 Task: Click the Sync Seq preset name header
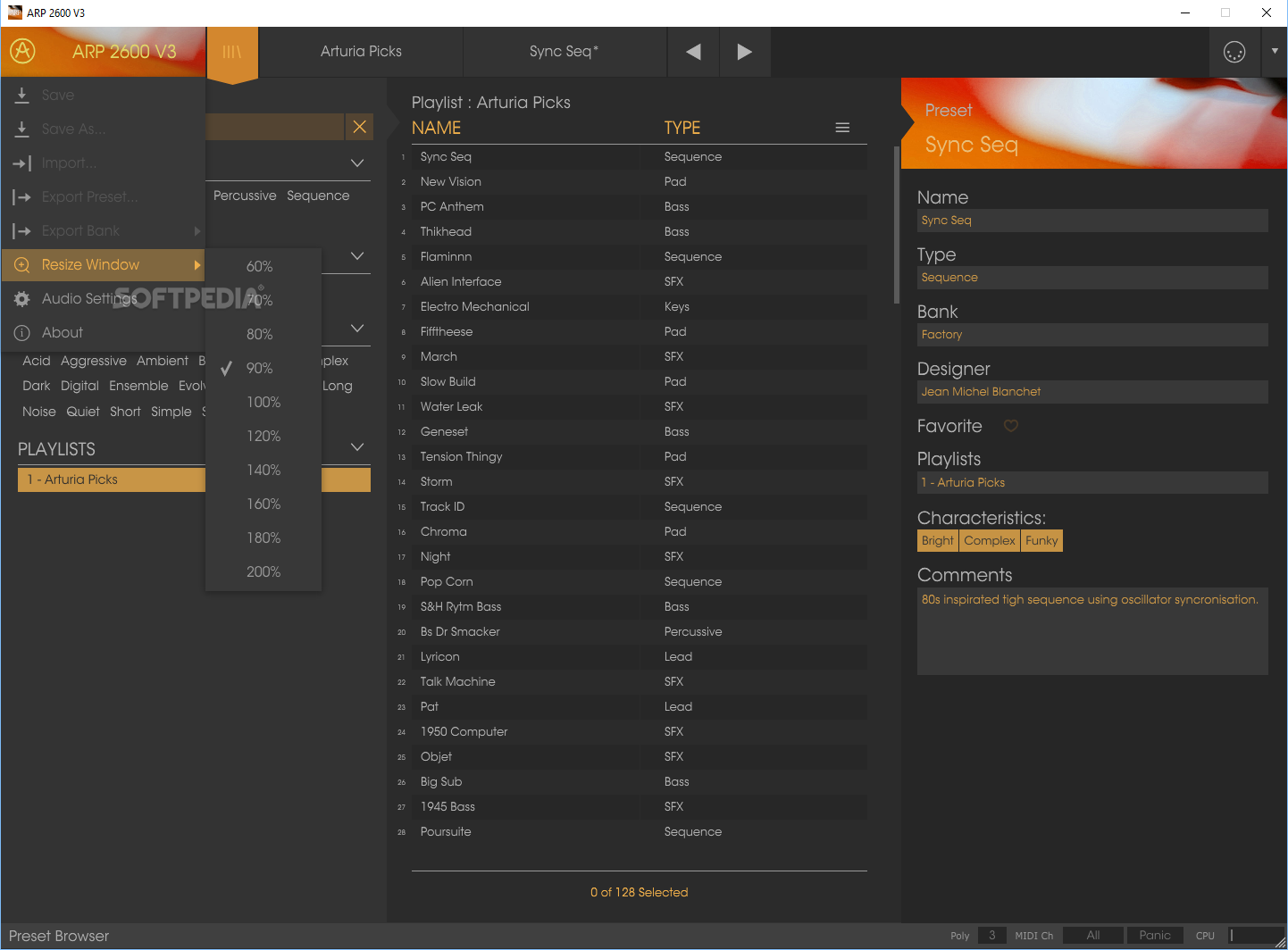tap(565, 52)
